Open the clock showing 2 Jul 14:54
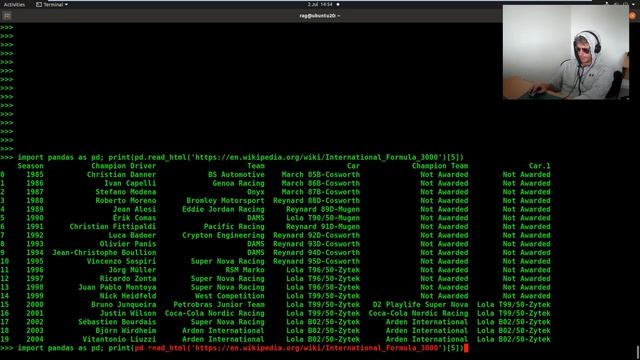Viewport: 640px width, 360px height. (320, 4)
